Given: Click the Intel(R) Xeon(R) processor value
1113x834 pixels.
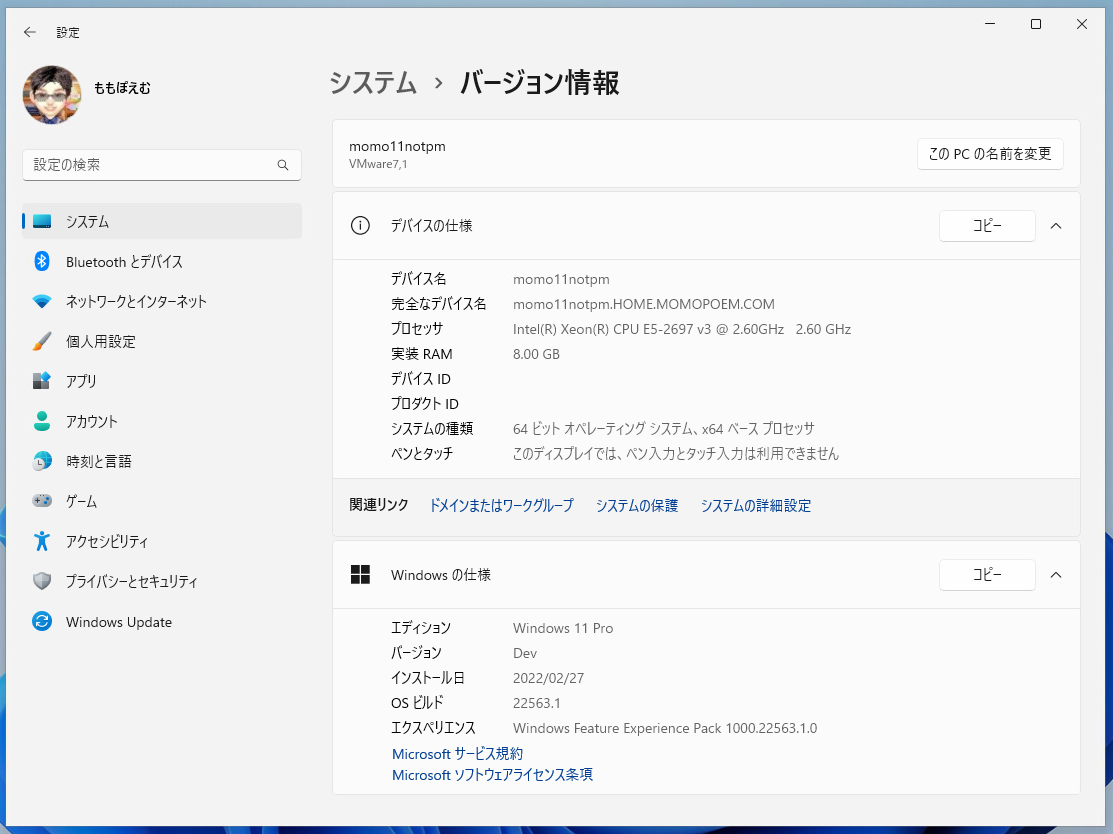Looking at the screenshot, I should coord(681,329).
